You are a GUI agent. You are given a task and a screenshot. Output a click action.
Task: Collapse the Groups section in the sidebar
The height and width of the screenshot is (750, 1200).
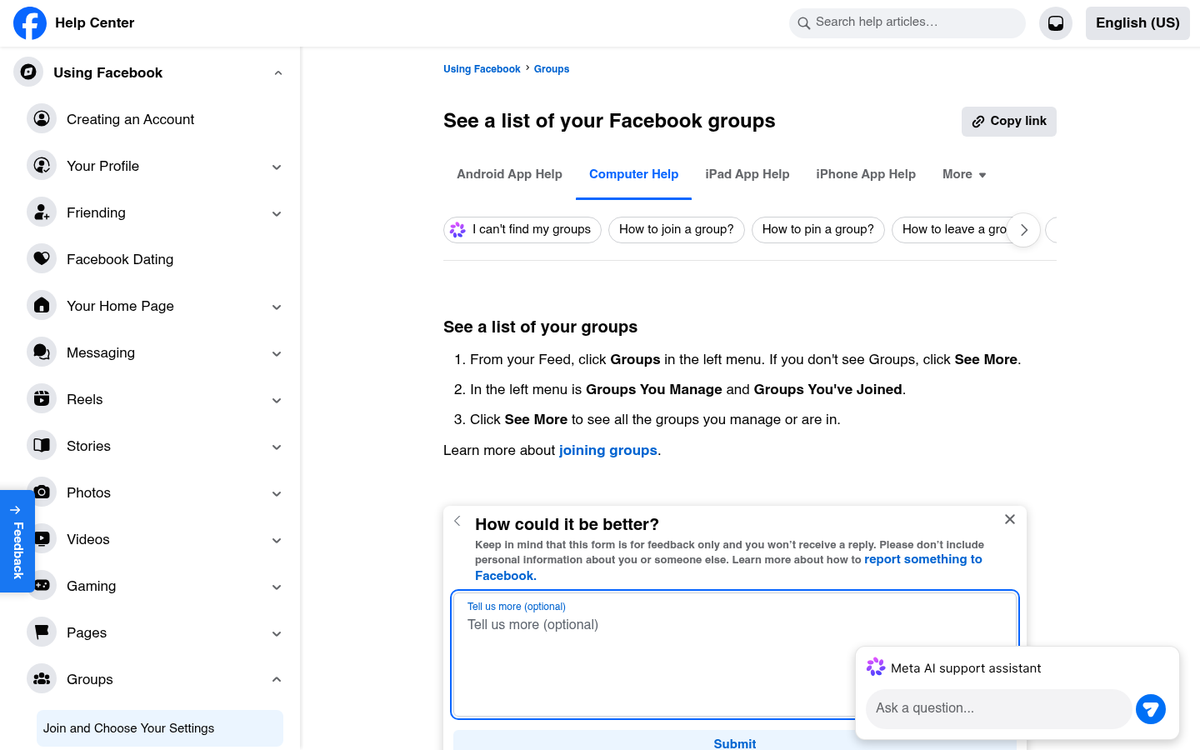point(276,679)
